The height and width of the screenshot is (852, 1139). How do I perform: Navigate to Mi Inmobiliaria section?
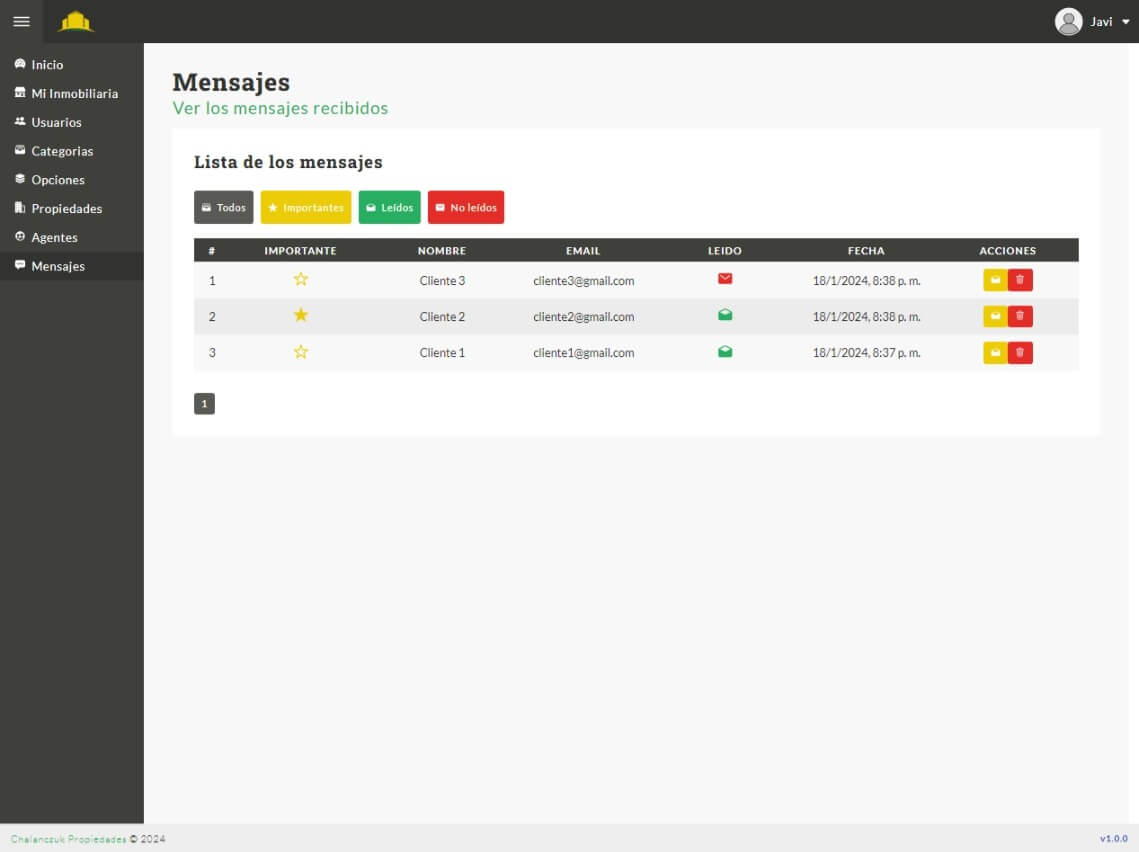(74, 94)
